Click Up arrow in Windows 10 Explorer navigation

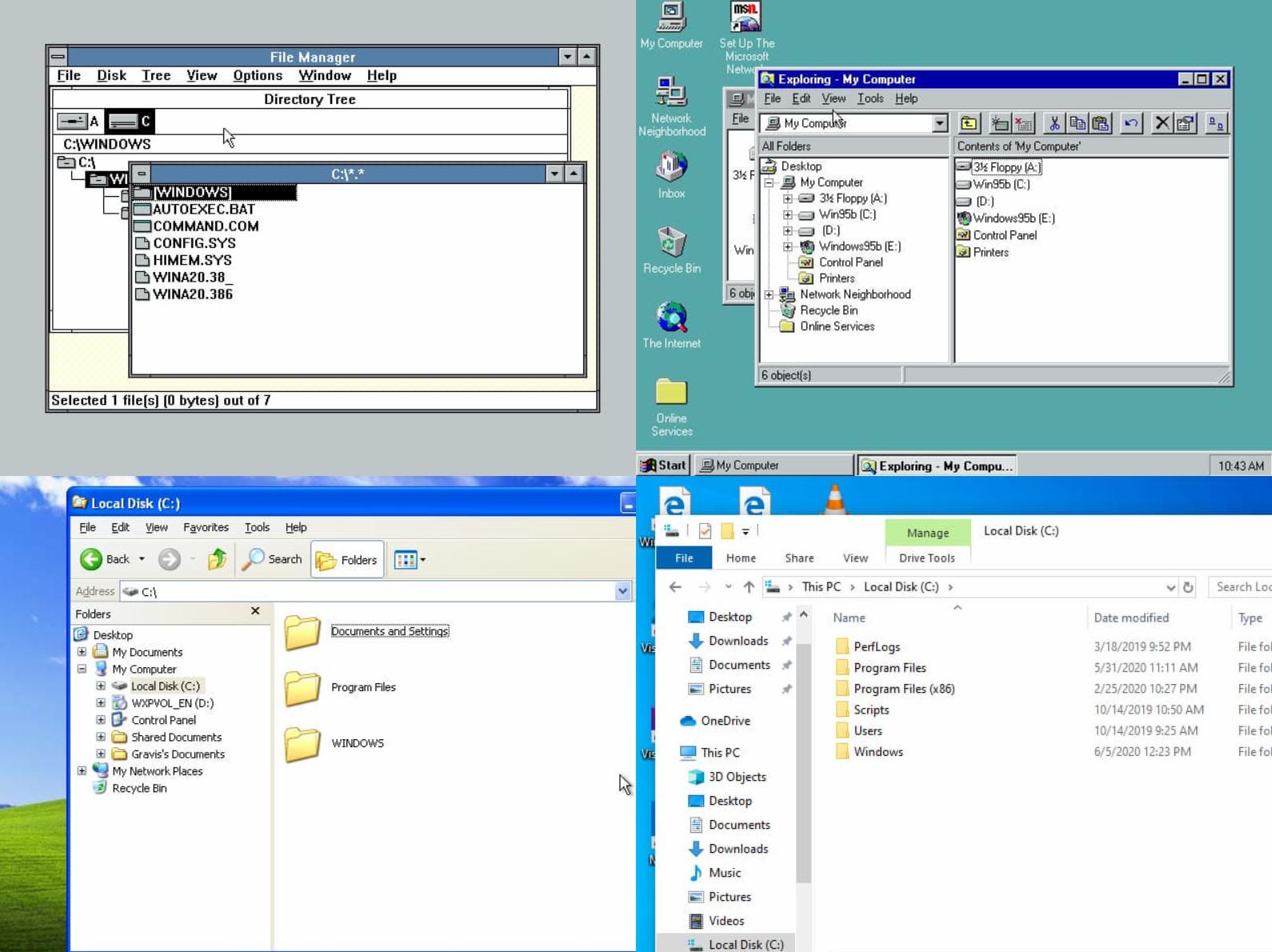(749, 587)
